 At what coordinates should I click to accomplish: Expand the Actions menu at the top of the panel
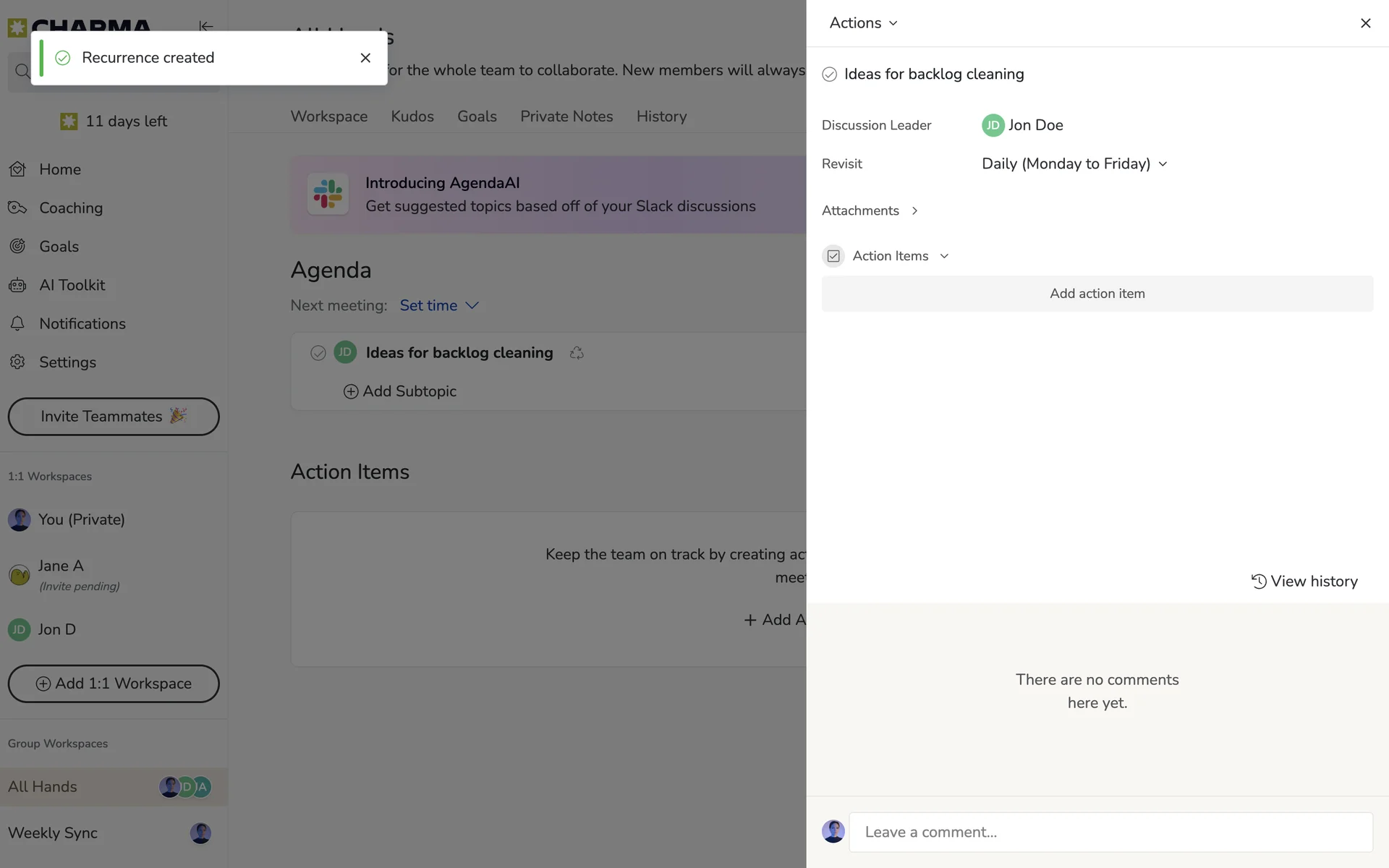863,23
